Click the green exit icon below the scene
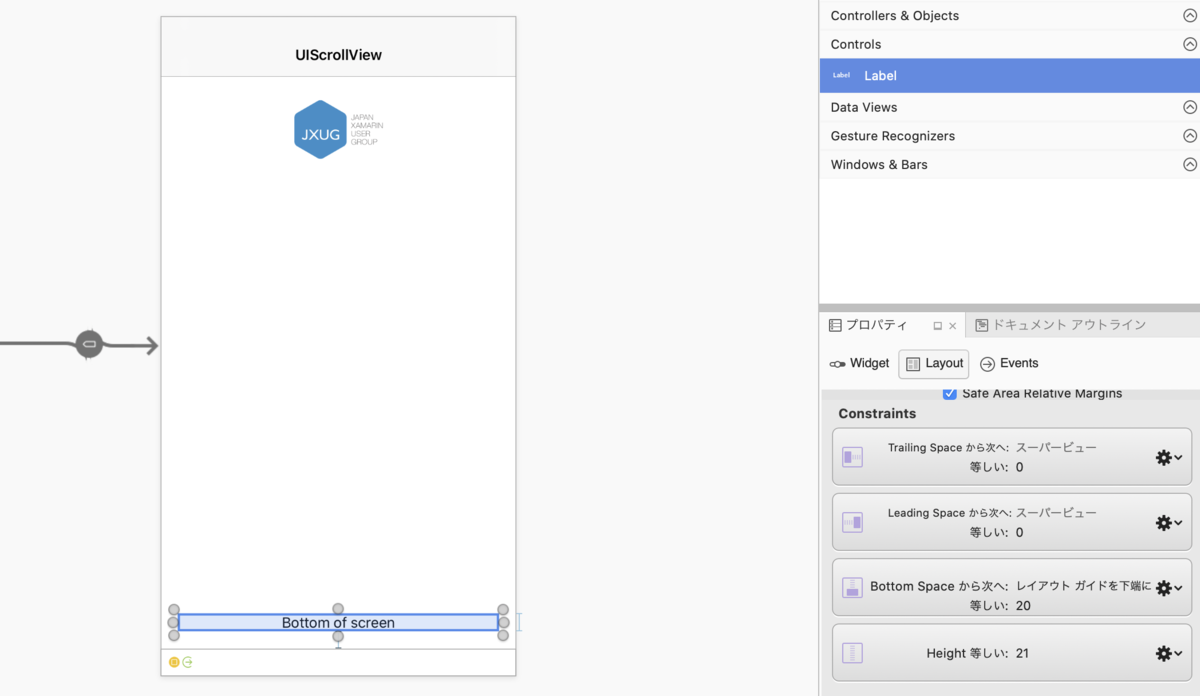Screen dimensions: 1200x696 tap(187, 662)
